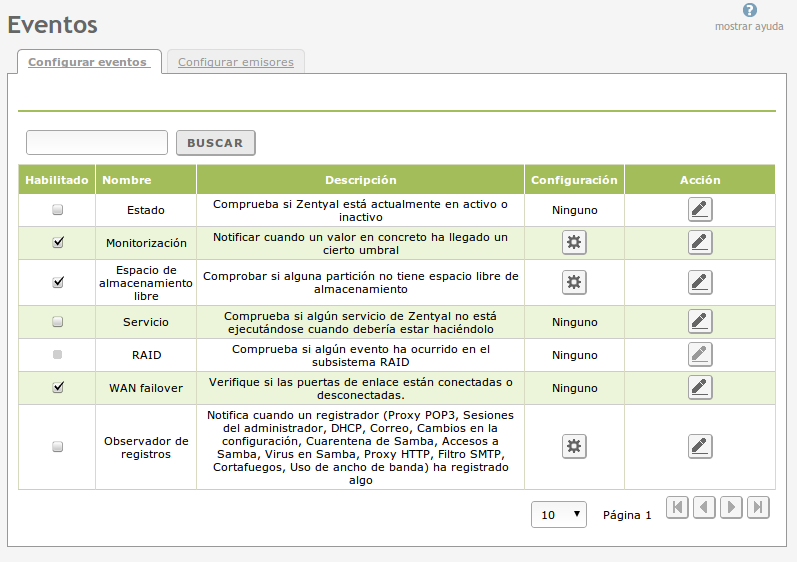
Task: Go to previous page of events
Action: click(x=704, y=507)
